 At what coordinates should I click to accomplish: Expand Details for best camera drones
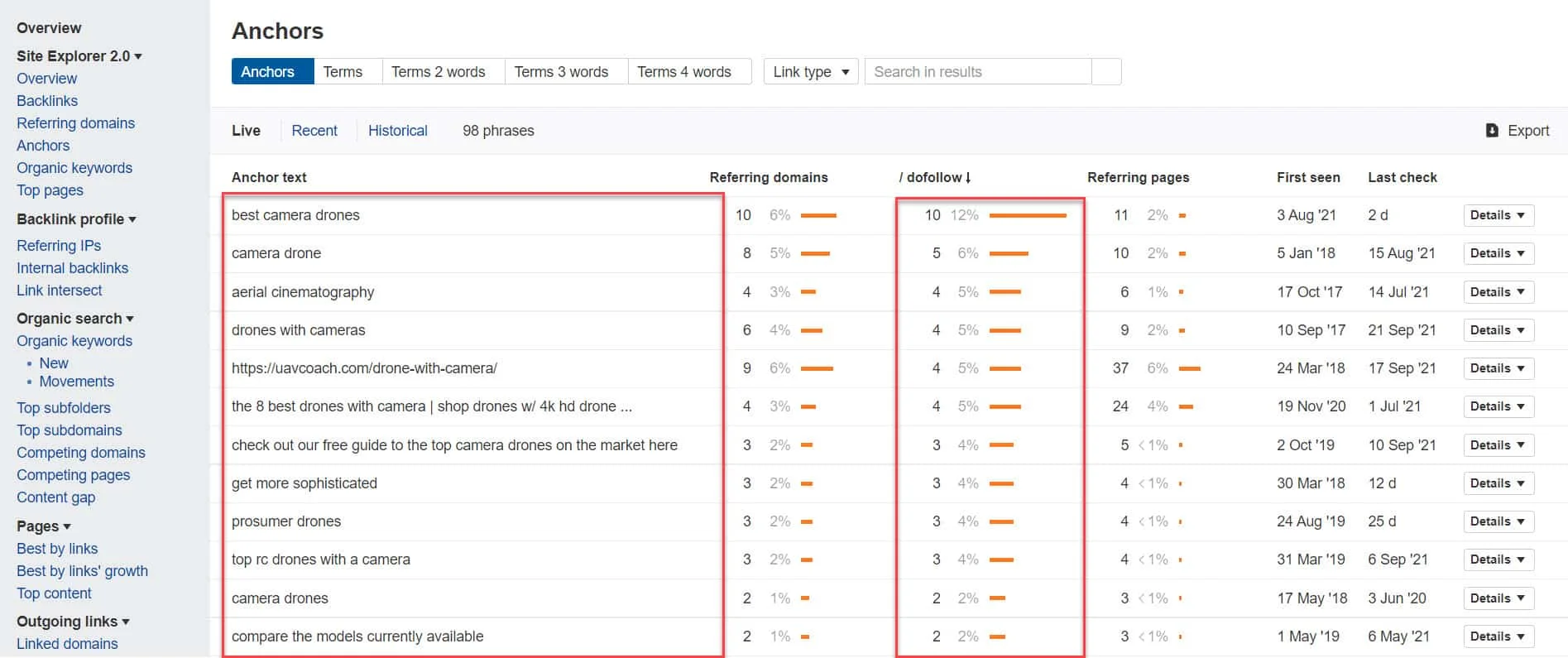tap(1498, 215)
